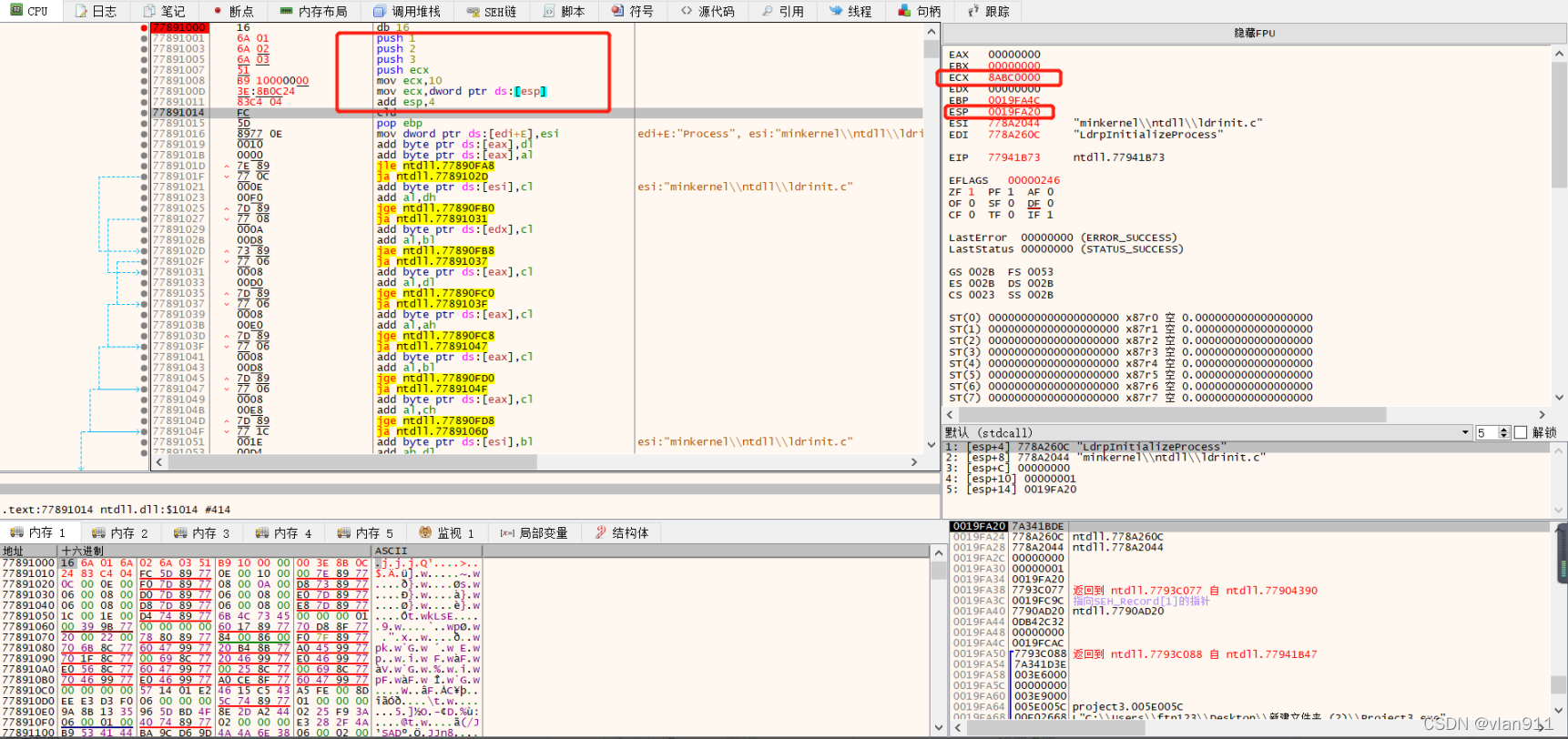The height and width of the screenshot is (739, 1568).
Task: Open the 句柄 (handles) tab
Action: pos(920,11)
